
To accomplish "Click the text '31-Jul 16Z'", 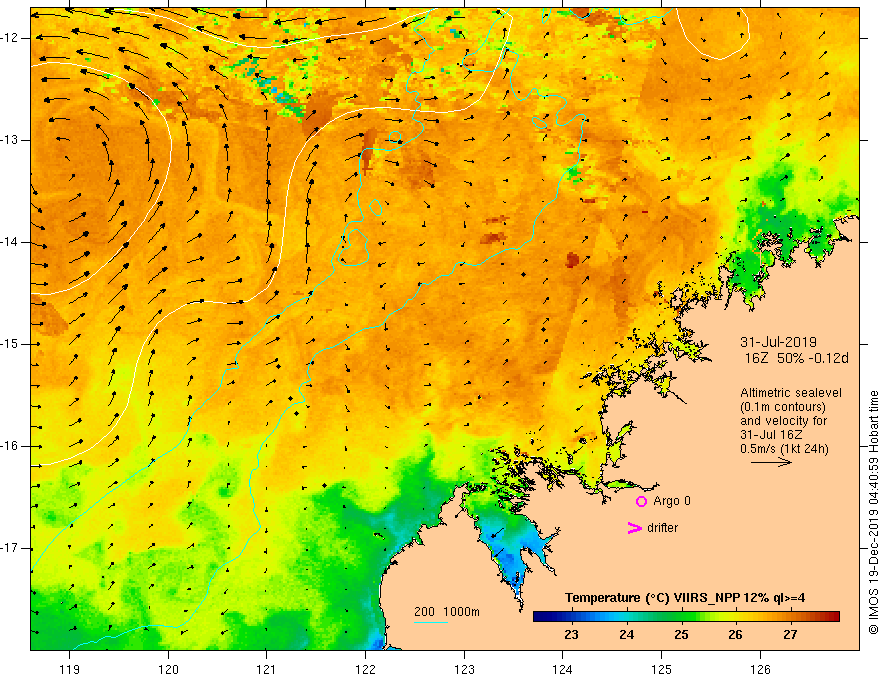I will 772,435.
